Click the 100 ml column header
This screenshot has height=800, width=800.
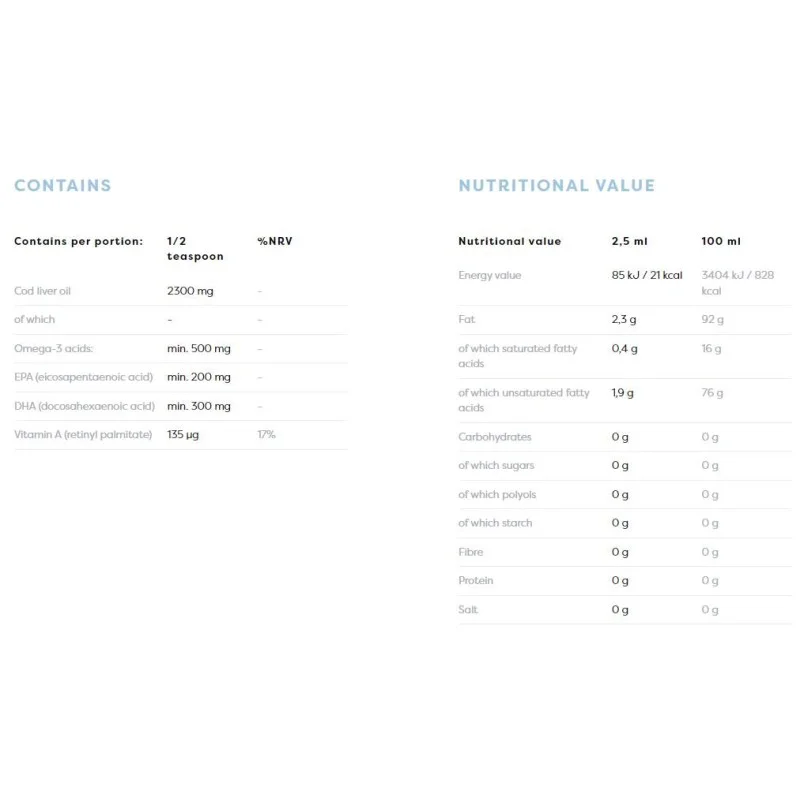click(721, 241)
